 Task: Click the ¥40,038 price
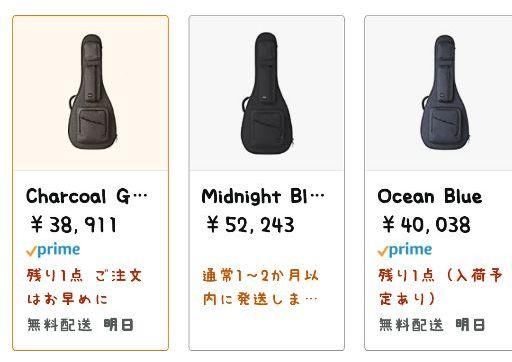[x=426, y=224]
